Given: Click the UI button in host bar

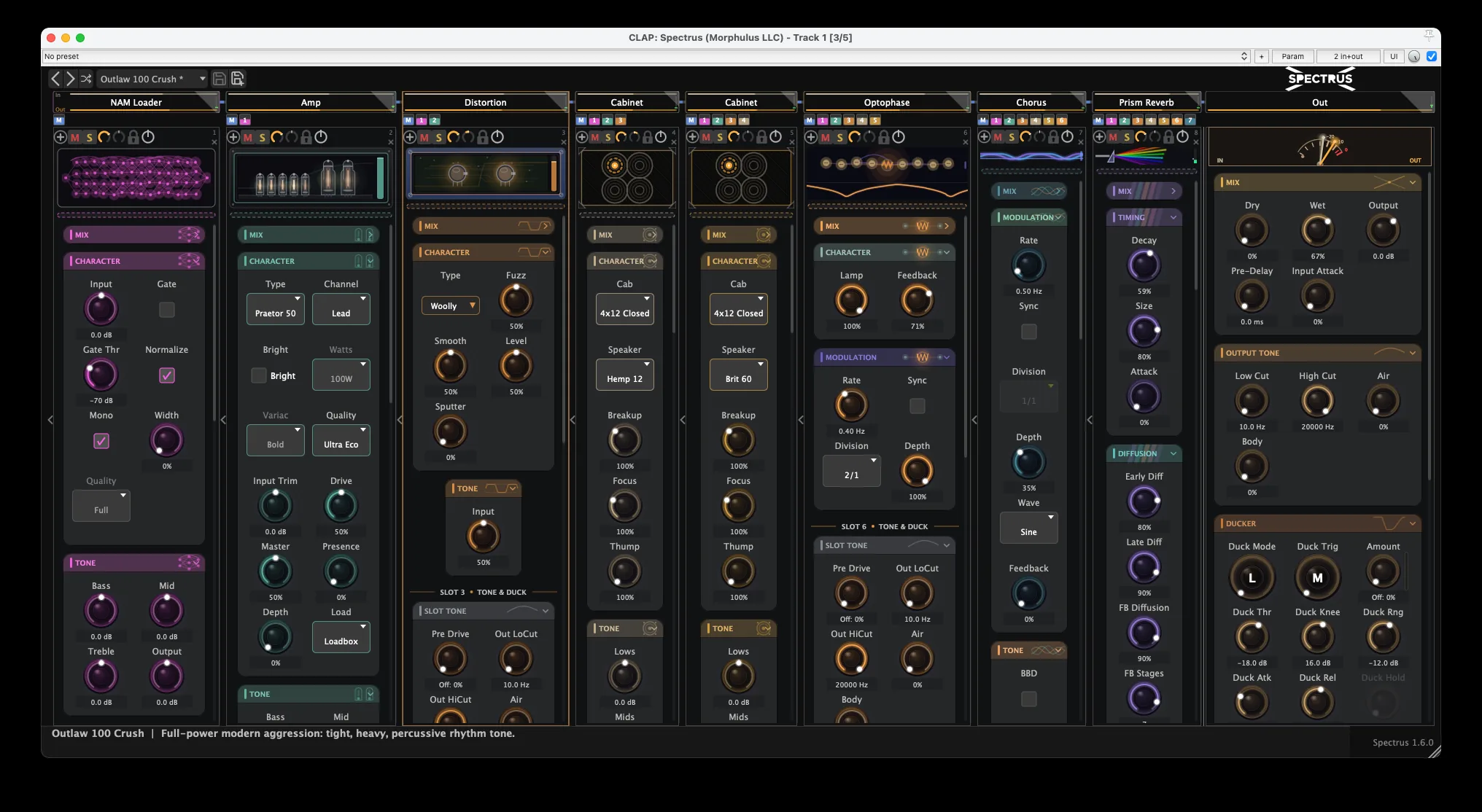Looking at the screenshot, I should point(1394,56).
